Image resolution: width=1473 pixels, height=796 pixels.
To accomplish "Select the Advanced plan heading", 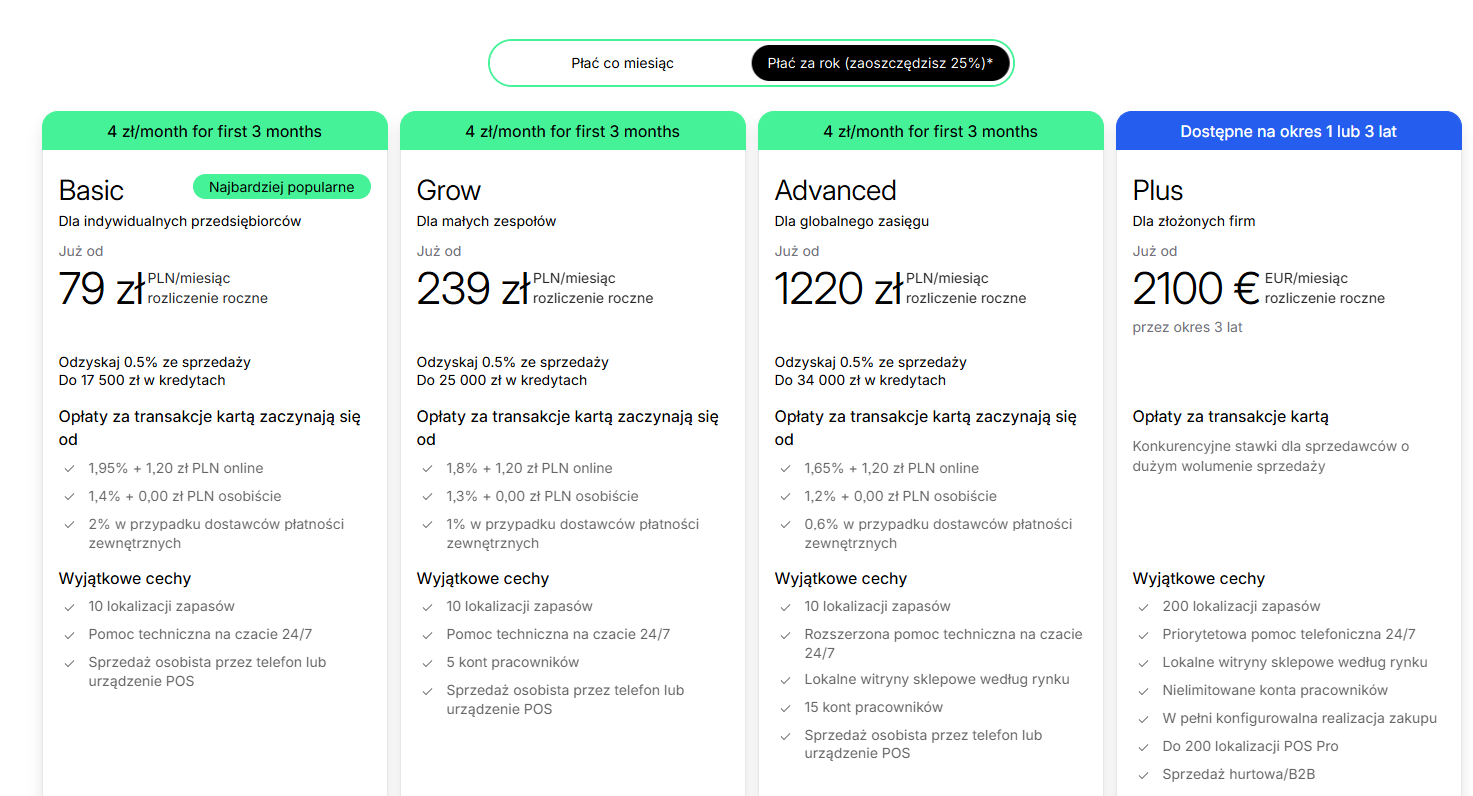I will (x=835, y=190).
